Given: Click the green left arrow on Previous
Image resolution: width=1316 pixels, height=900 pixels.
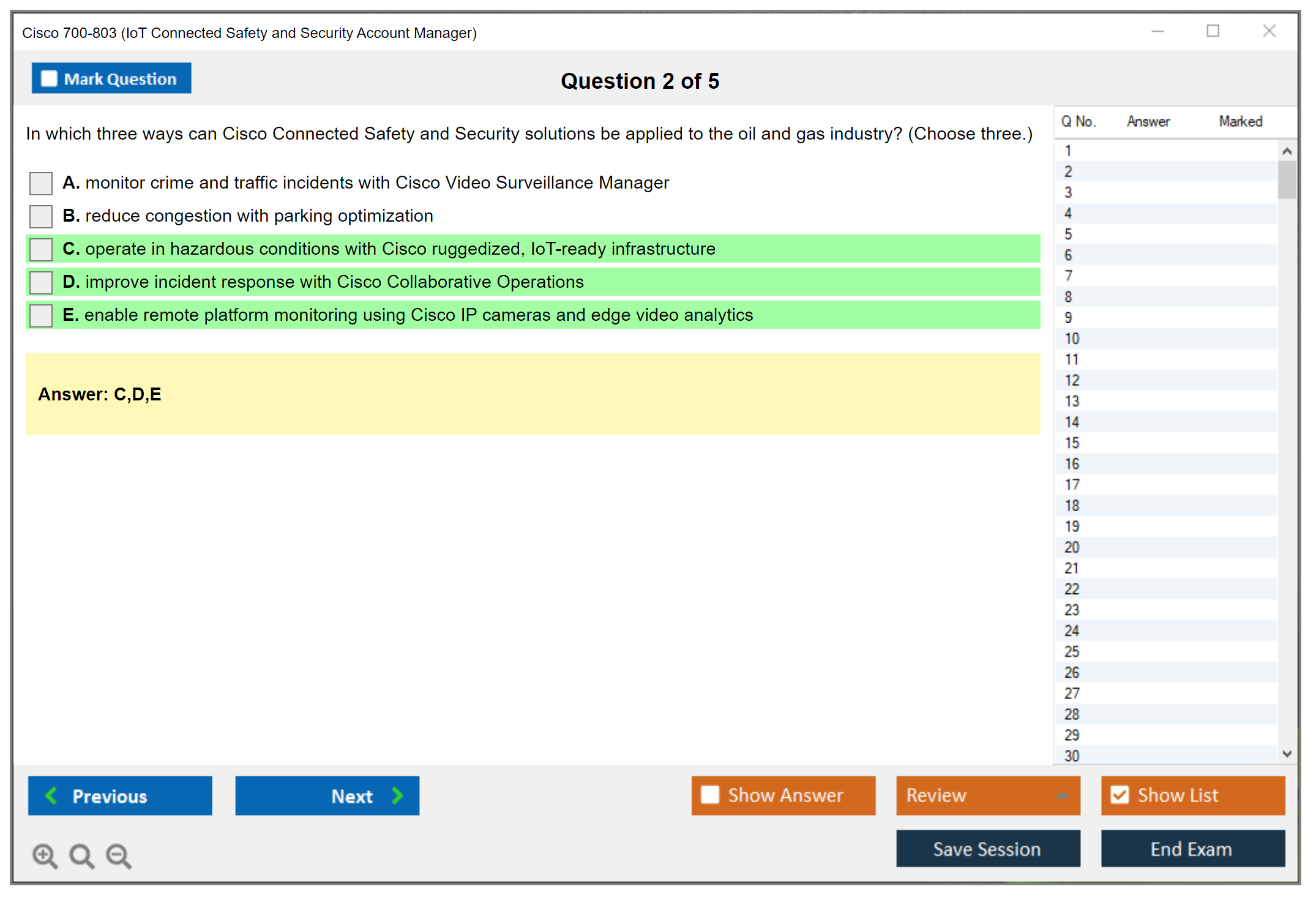Looking at the screenshot, I should [51, 795].
